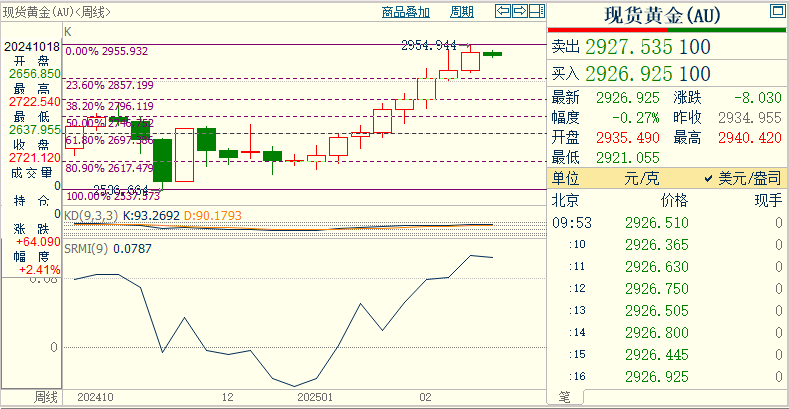Click the 涨跌 value +64.090

point(38,242)
